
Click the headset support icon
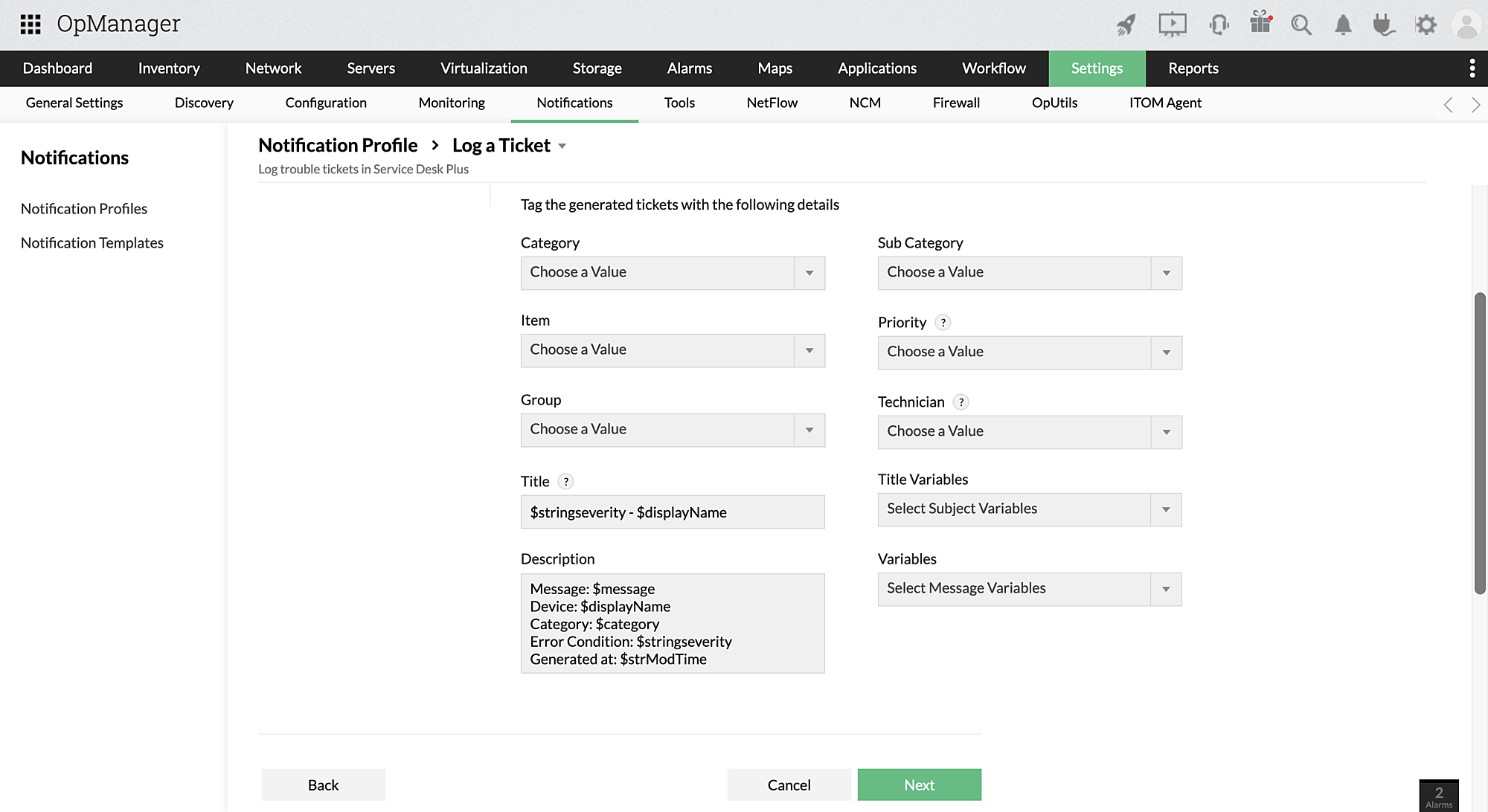(x=1219, y=25)
